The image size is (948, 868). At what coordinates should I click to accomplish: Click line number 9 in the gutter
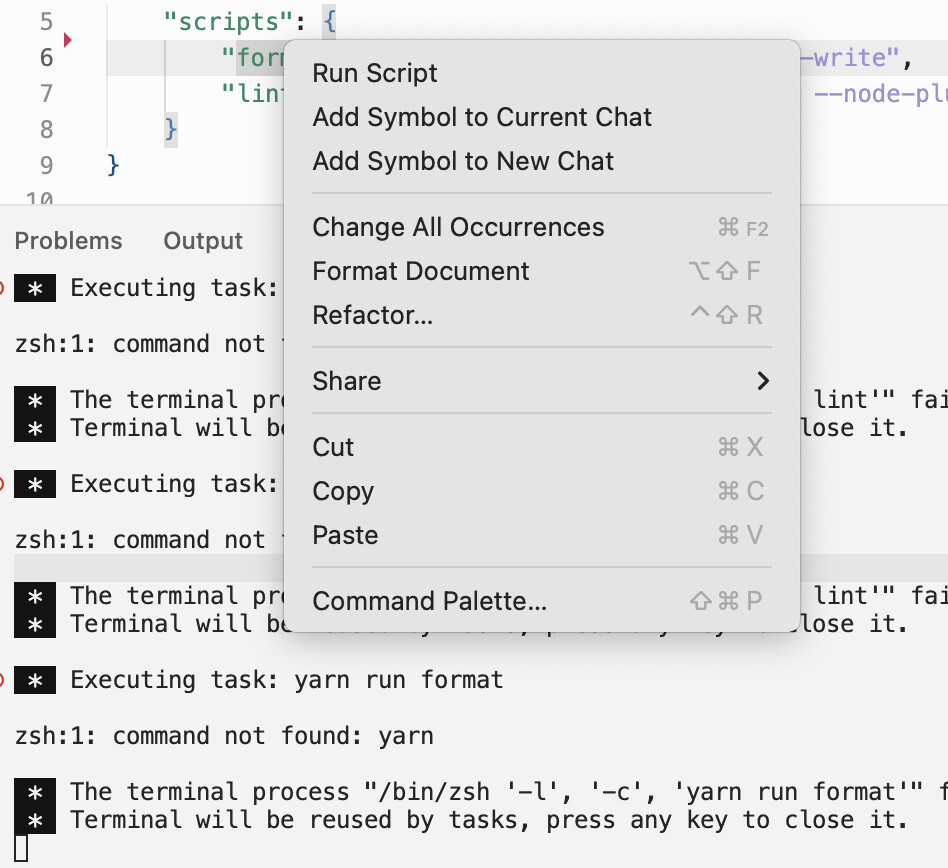(x=46, y=165)
